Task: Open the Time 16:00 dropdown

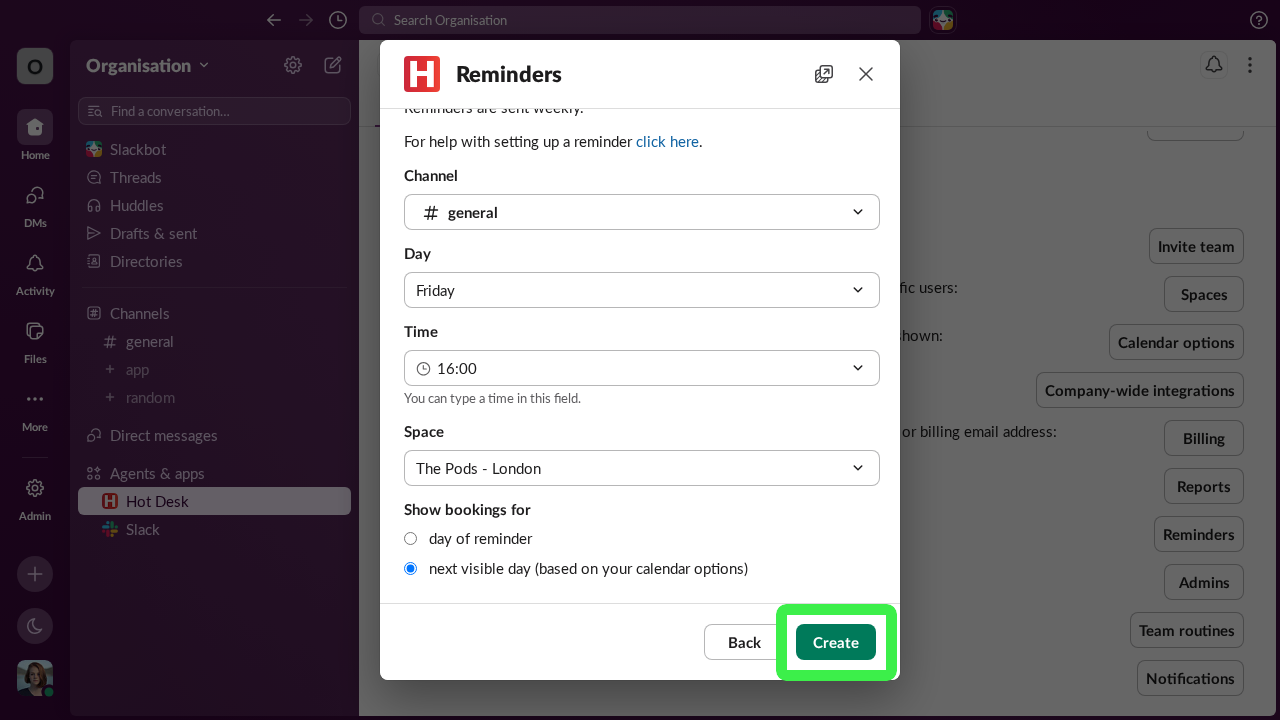Action: coord(642,368)
